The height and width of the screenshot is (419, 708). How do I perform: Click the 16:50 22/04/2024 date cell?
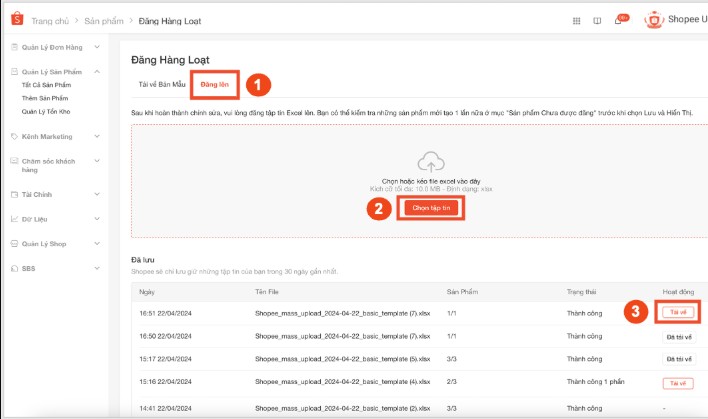pyautogui.click(x=165, y=336)
